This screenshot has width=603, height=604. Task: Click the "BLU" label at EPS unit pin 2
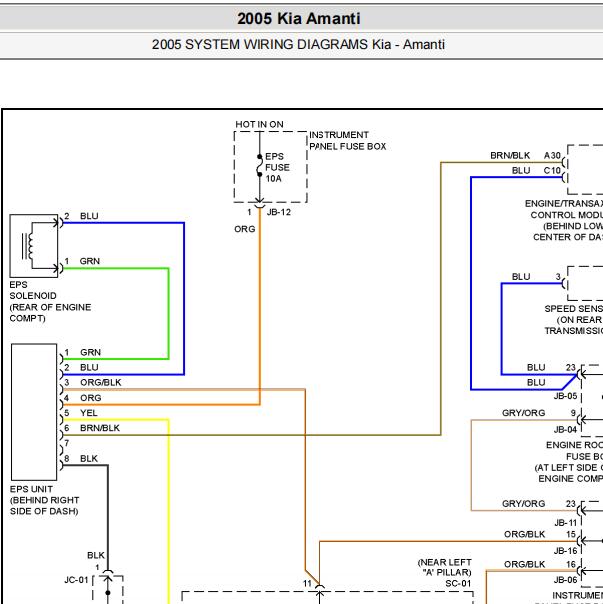tap(89, 367)
